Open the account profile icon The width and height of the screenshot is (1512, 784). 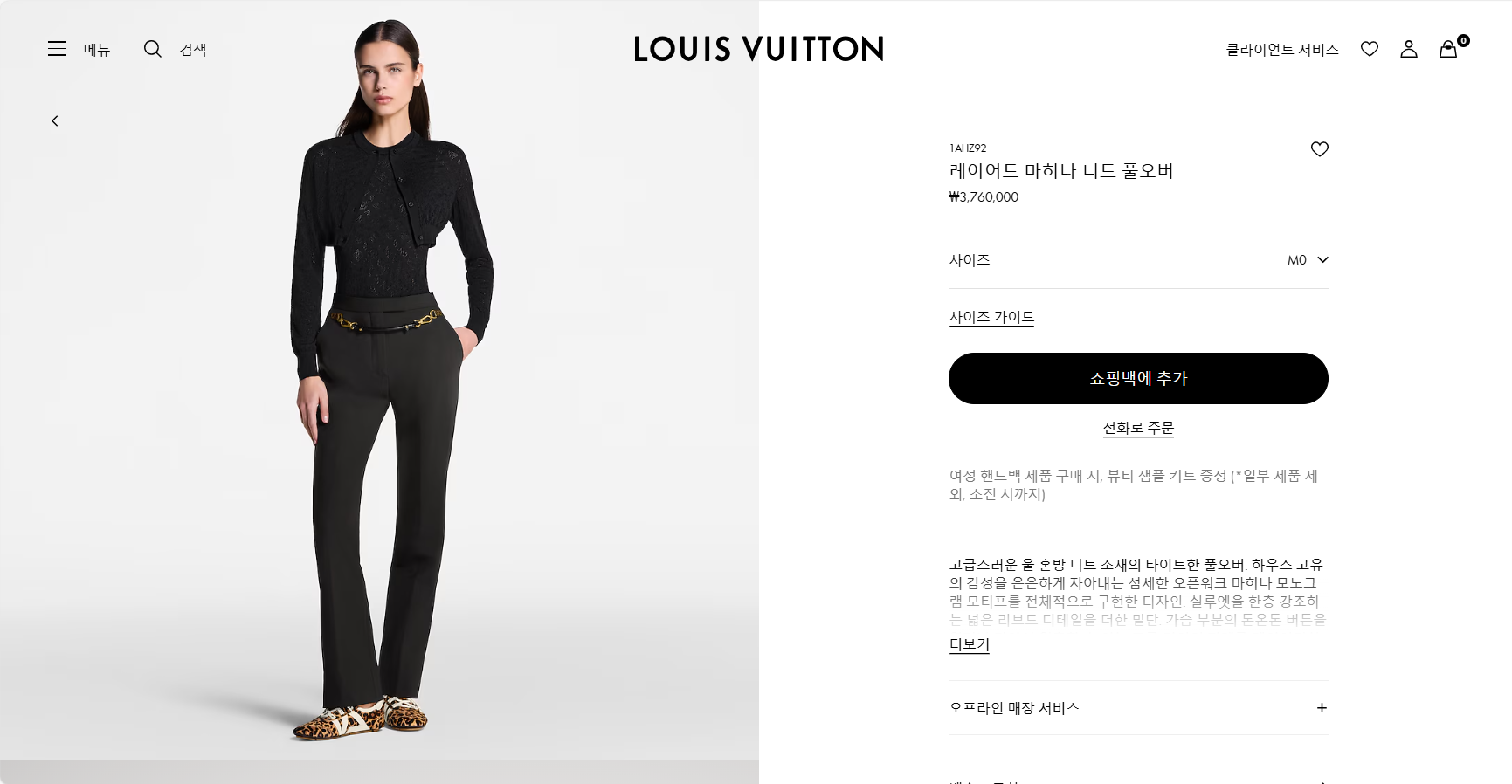click(x=1409, y=49)
